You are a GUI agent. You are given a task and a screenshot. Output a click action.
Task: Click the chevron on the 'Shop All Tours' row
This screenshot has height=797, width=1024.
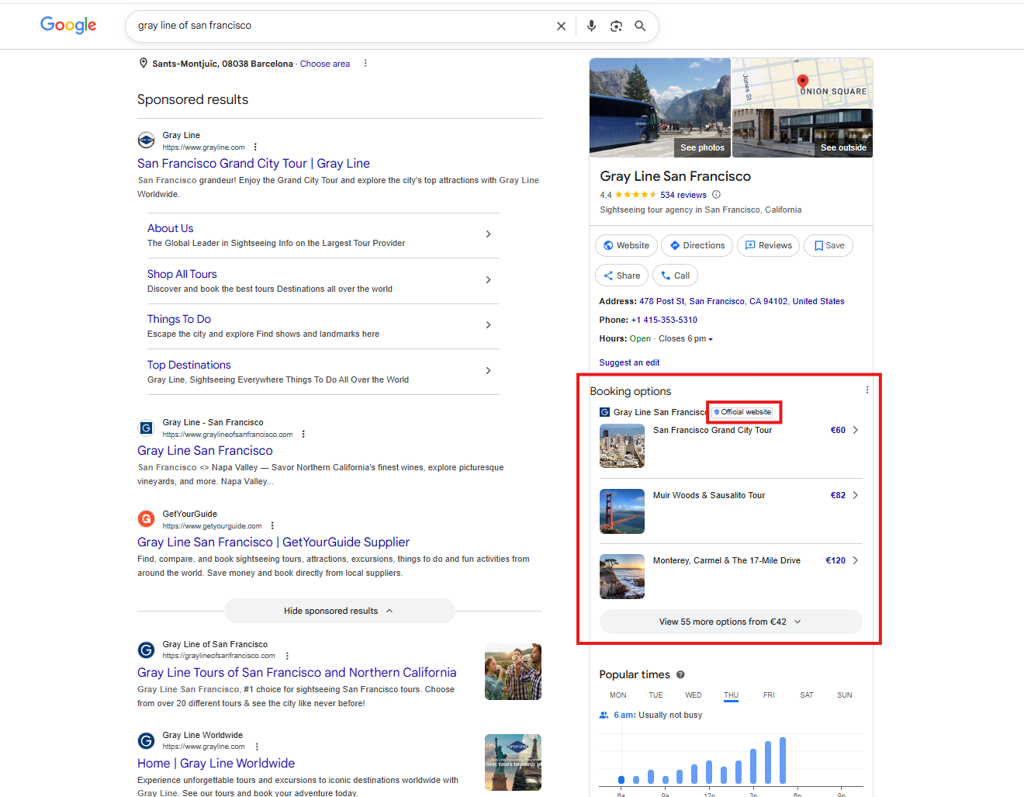click(x=488, y=280)
